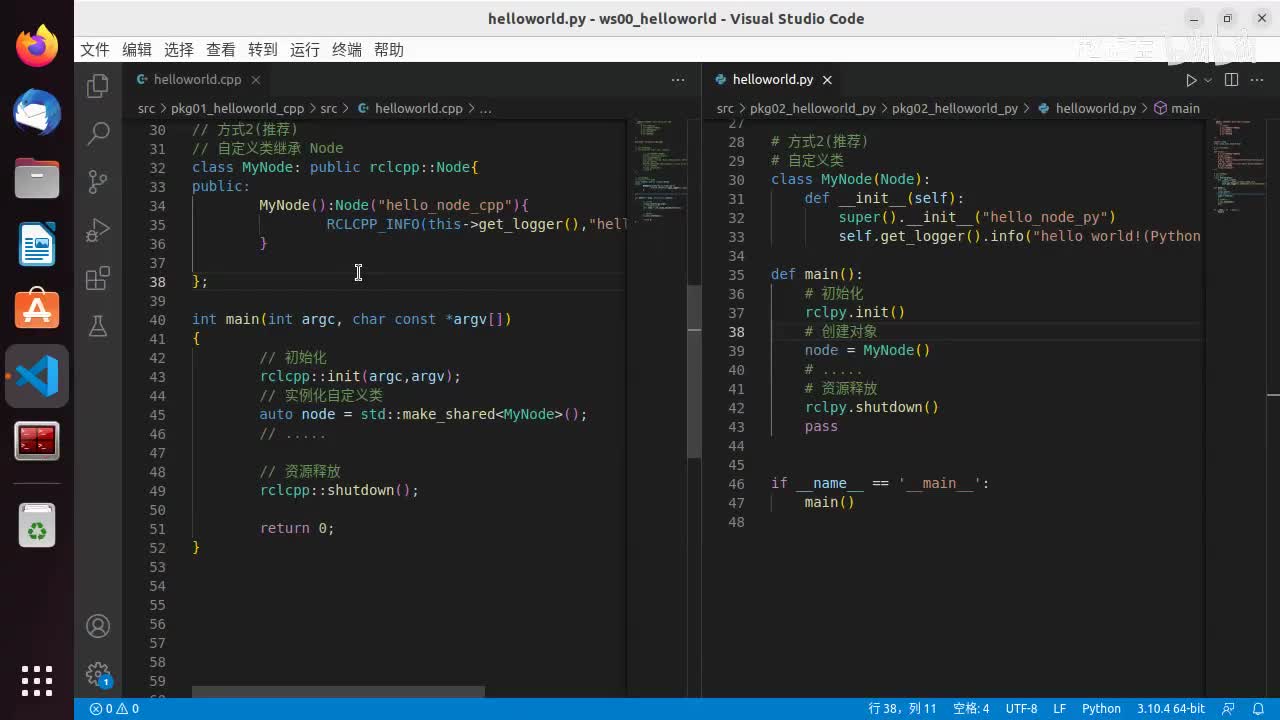Place cursor on return 0; line
This screenshot has height=720, width=1280.
click(x=297, y=529)
